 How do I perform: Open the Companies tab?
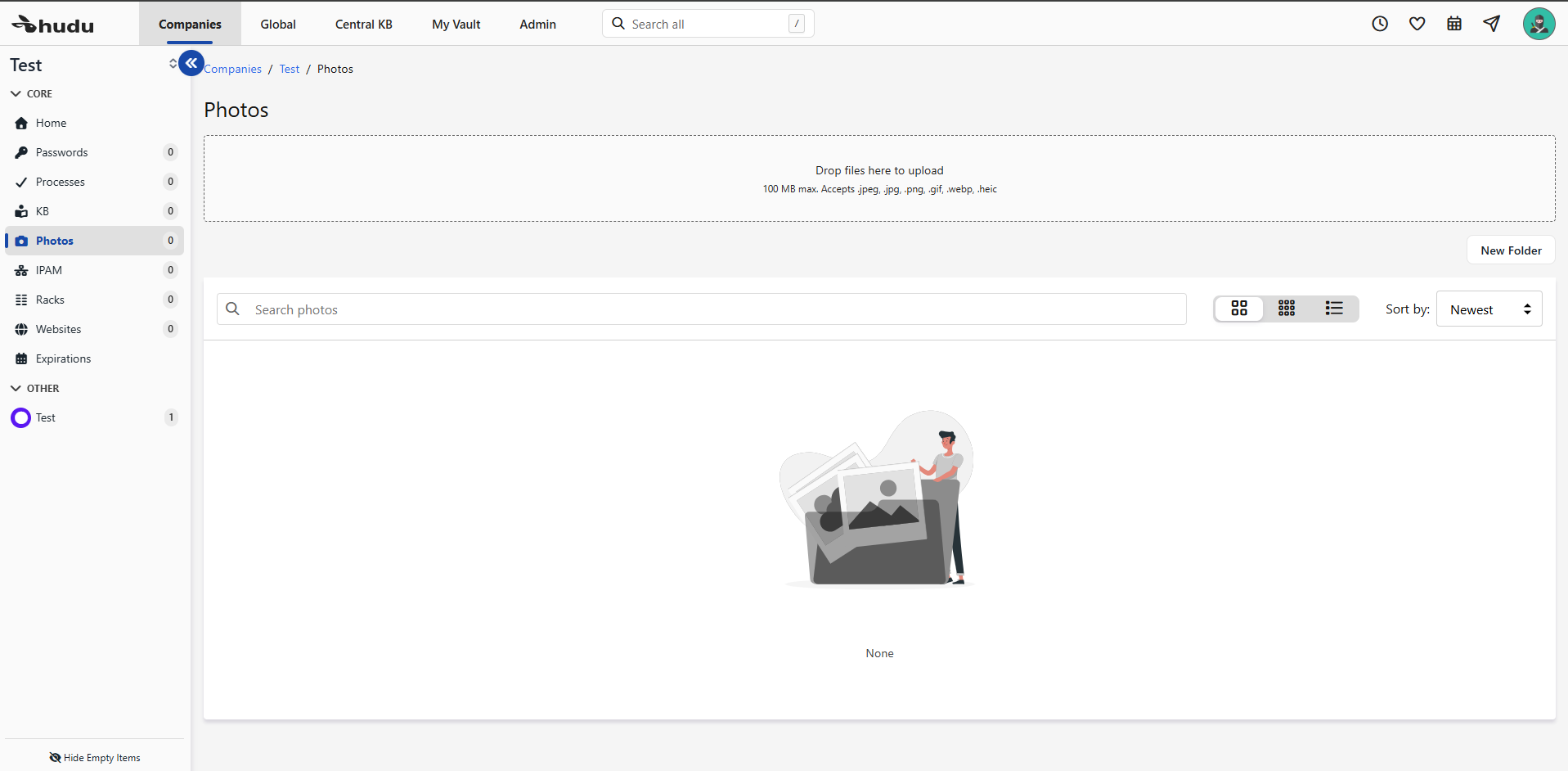point(190,24)
